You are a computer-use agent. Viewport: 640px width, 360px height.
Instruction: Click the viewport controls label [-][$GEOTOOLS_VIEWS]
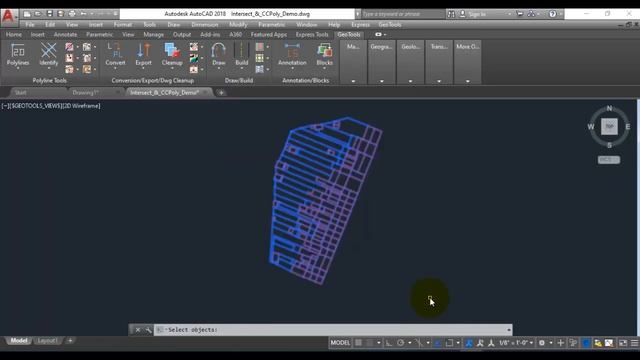[x=51, y=106]
